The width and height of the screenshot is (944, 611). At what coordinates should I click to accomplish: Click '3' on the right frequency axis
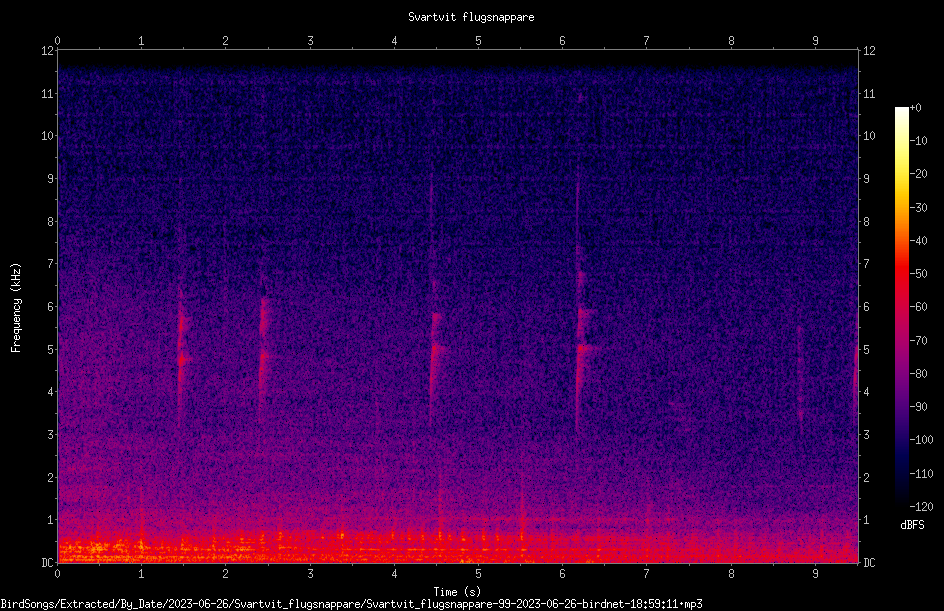coord(866,435)
